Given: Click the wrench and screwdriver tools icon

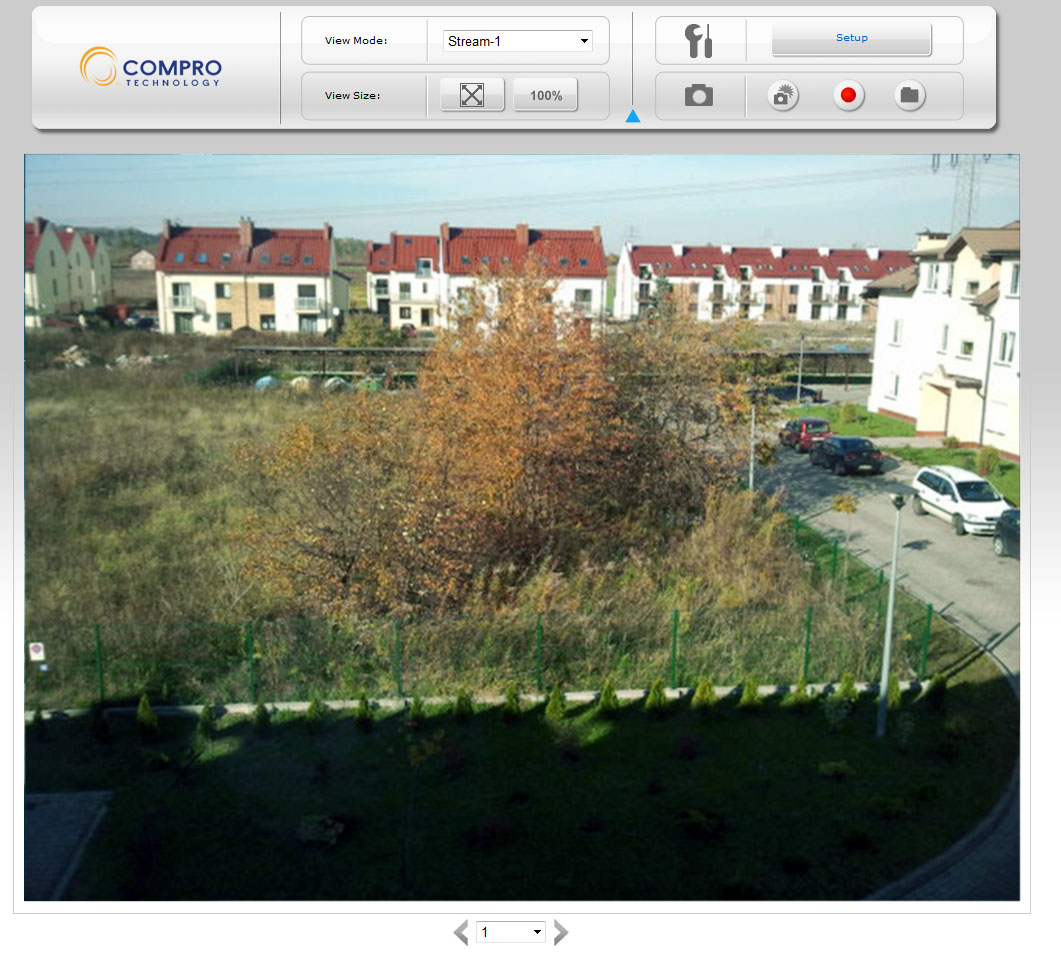Looking at the screenshot, I should 698,41.
